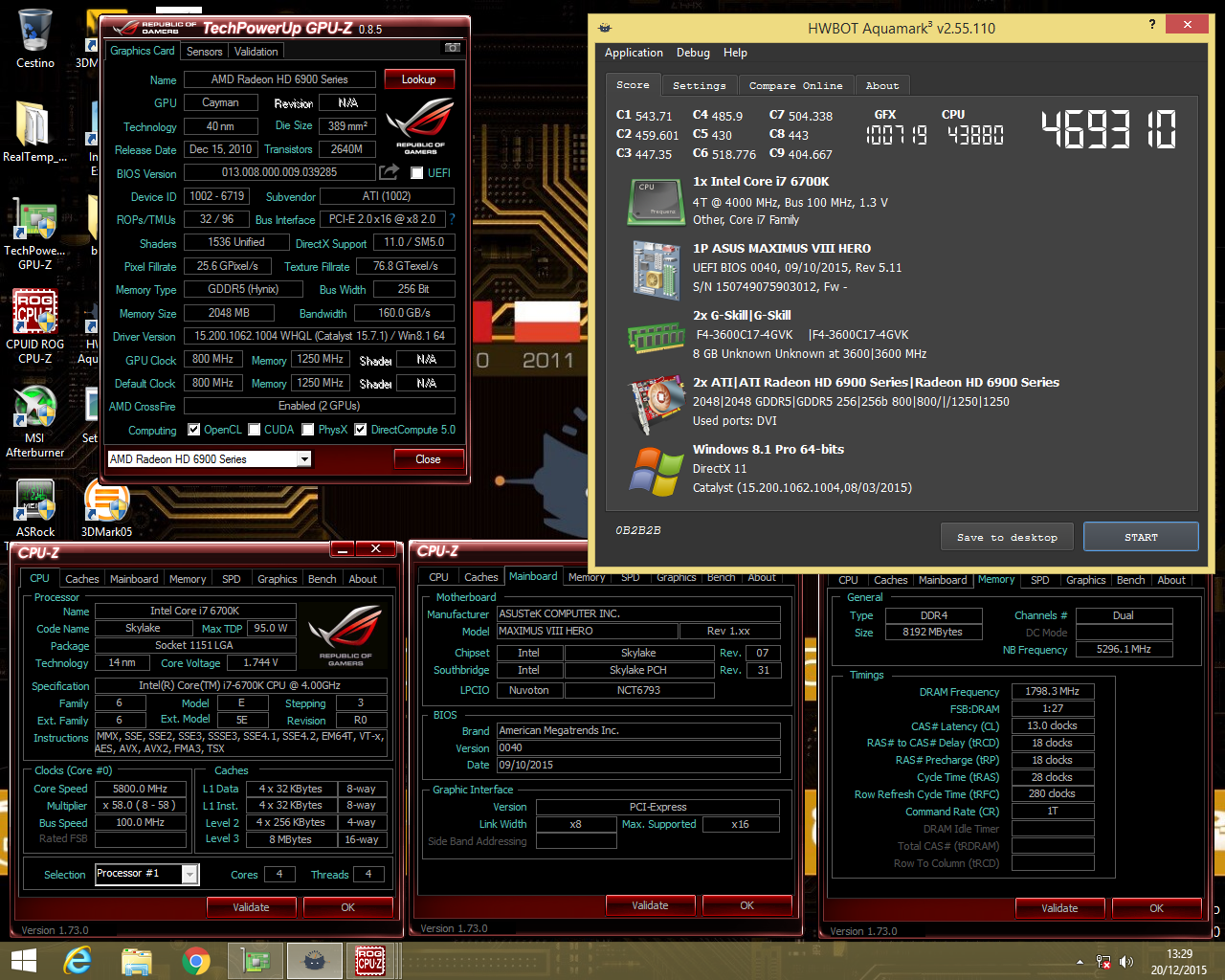Click OK in the middle CPU-Z window
Viewport: 1225px width, 980px height.
pyautogui.click(x=746, y=905)
